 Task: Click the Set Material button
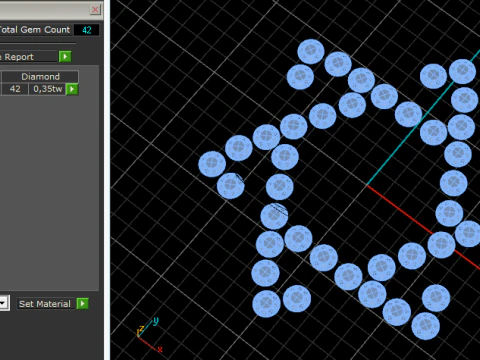point(45,304)
